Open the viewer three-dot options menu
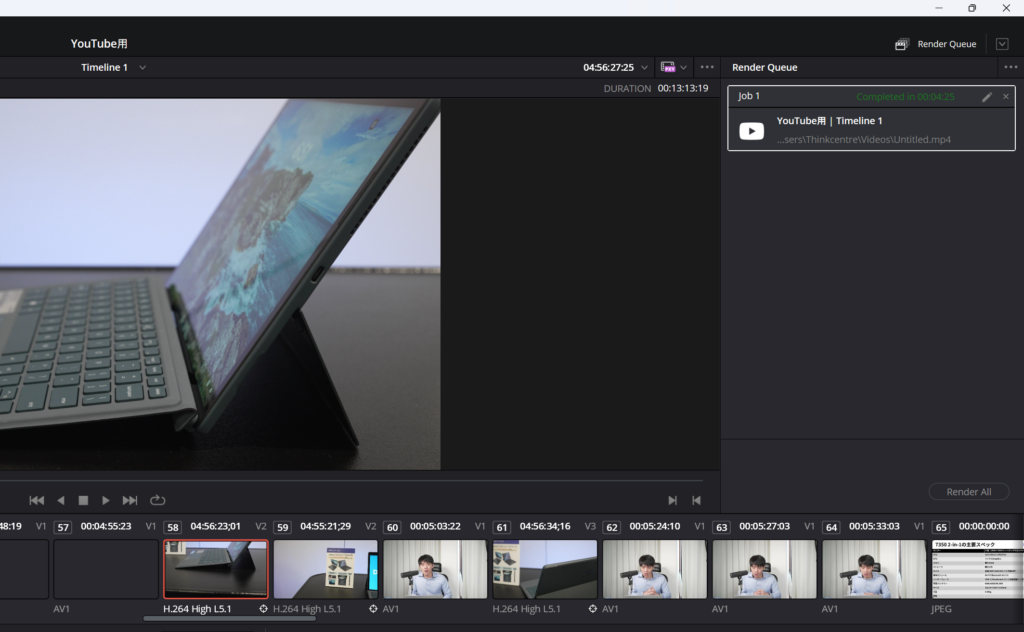Image resolution: width=1024 pixels, height=632 pixels. pyautogui.click(x=707, y=67)
